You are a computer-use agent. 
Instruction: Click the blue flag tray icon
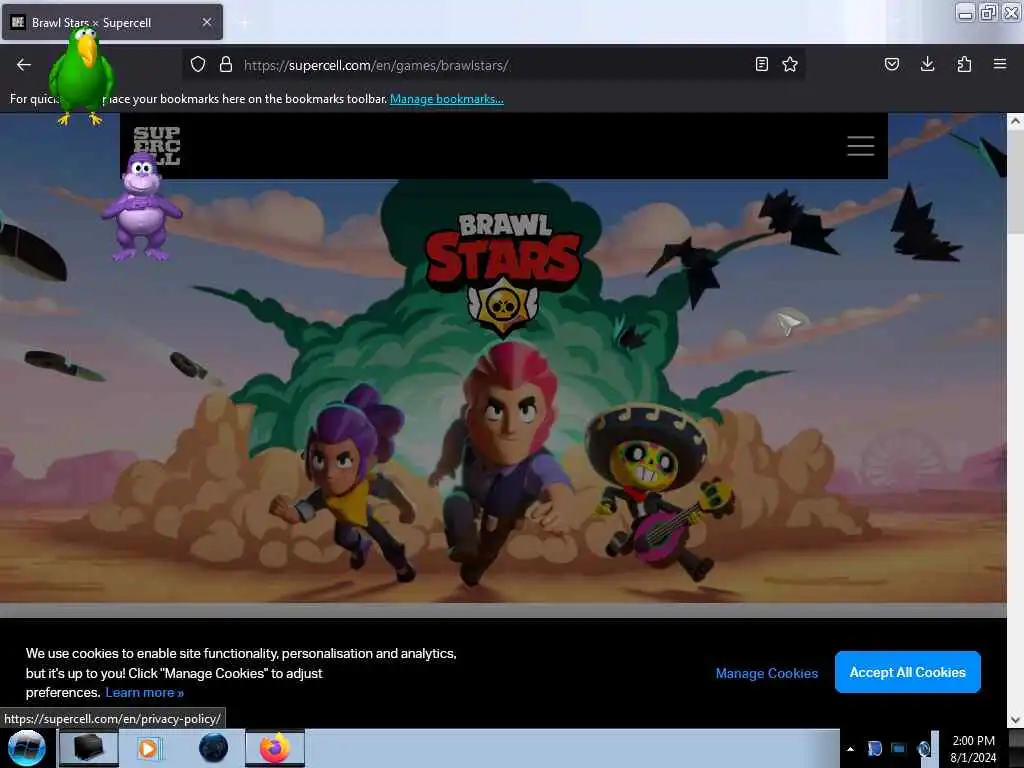tap(874, 749)
